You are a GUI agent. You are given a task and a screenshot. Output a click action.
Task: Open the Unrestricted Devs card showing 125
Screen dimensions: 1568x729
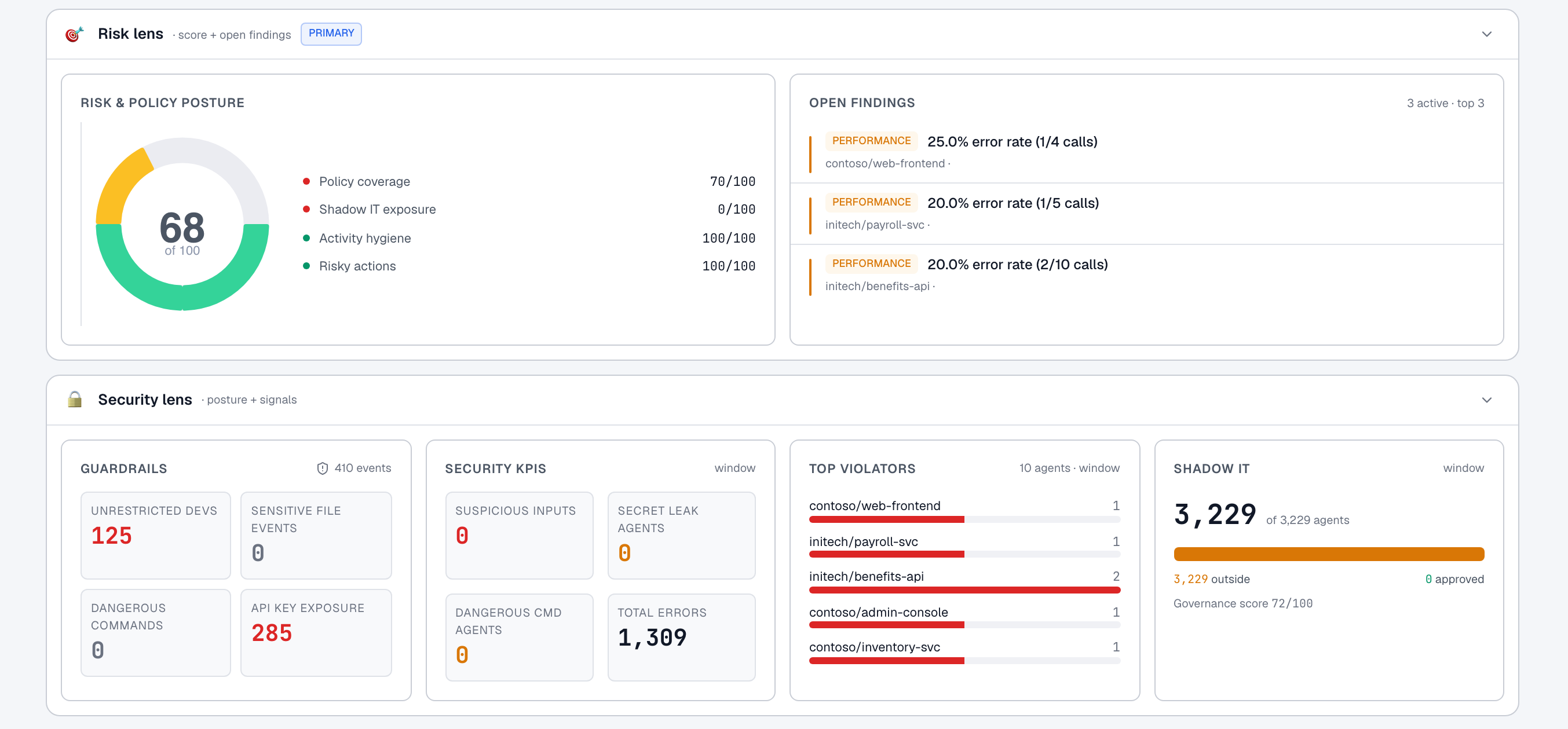[x=156, y=536]
